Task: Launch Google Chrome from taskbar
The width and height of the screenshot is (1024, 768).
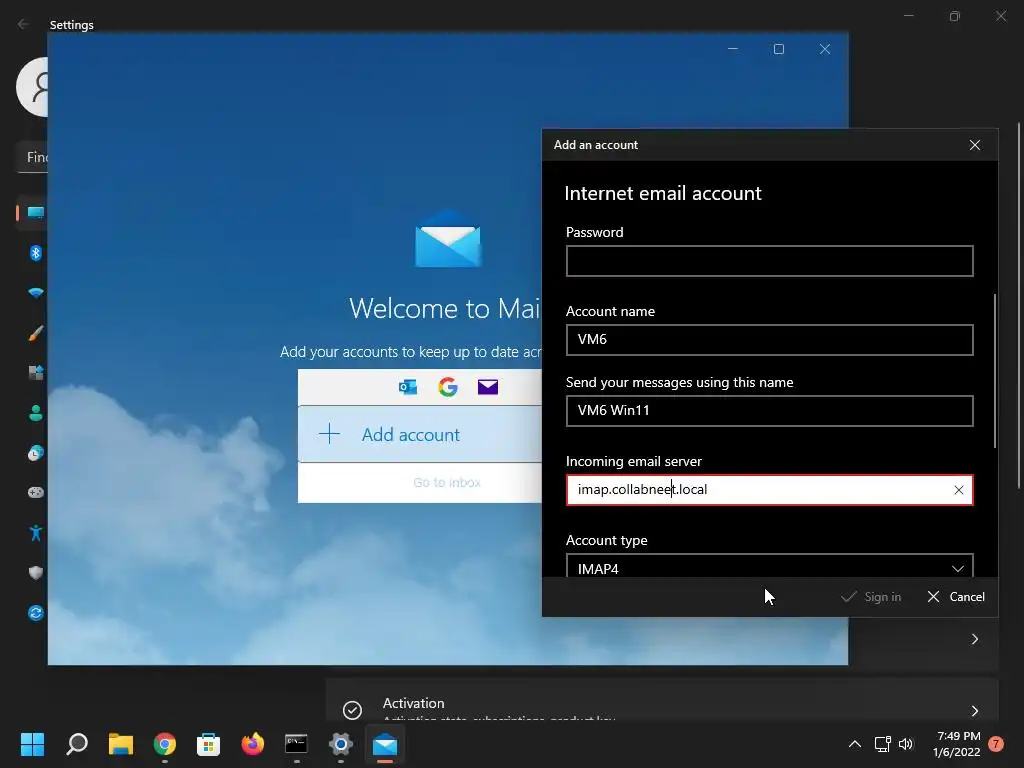Action: [x=165, y=744]
